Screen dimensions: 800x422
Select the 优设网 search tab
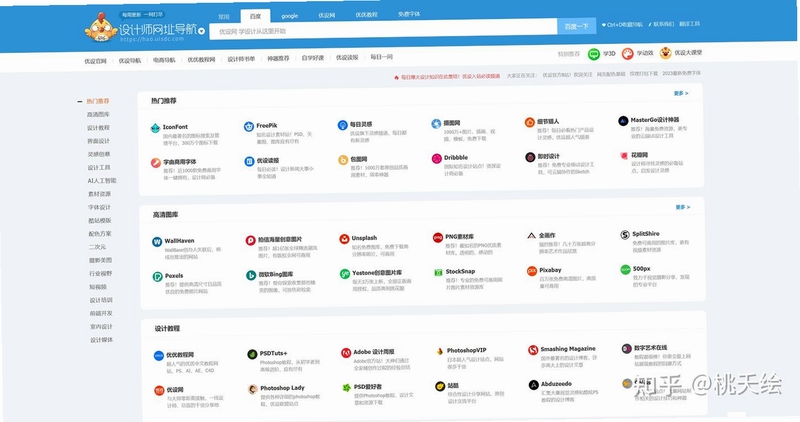tap(327, 15)
